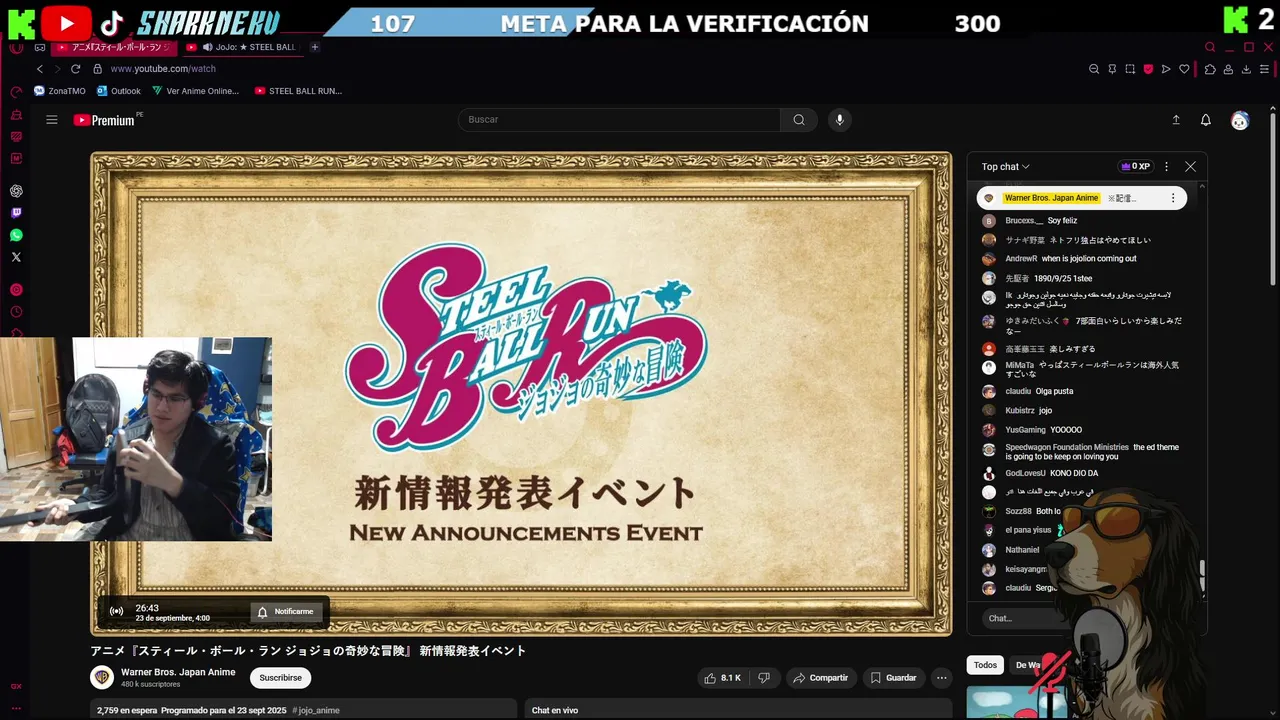
Task: Click AndrewR's chat message
Action: (1089, 259)
